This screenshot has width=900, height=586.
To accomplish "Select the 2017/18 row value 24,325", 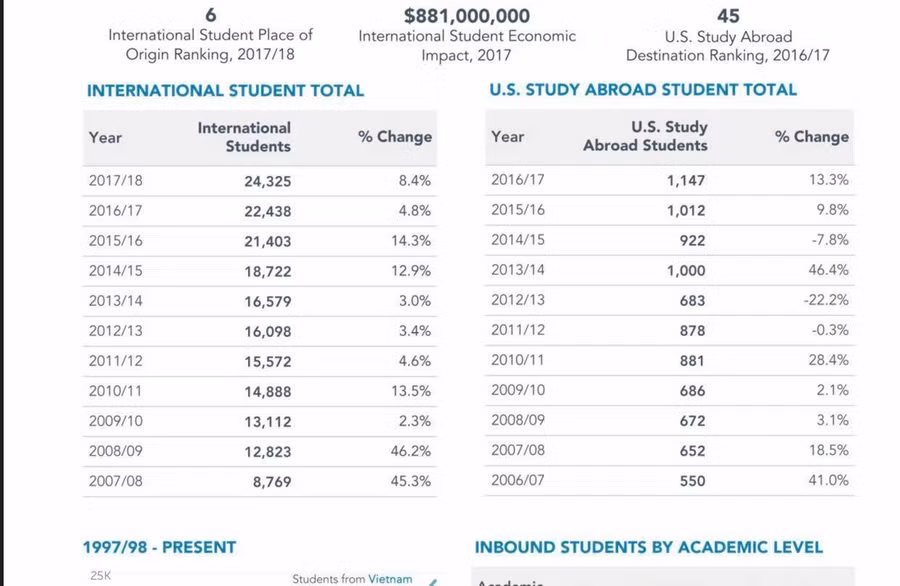I will coord(267,181).
